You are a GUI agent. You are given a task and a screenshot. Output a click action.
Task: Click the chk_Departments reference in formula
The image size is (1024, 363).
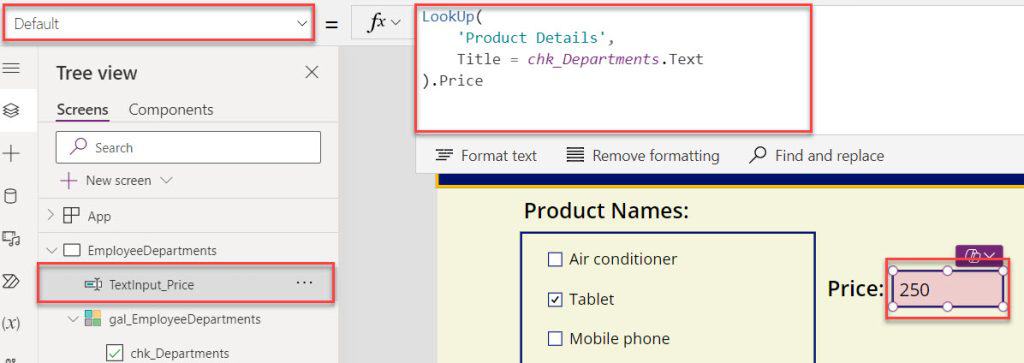pyautogui.click(x=593, y=59)
